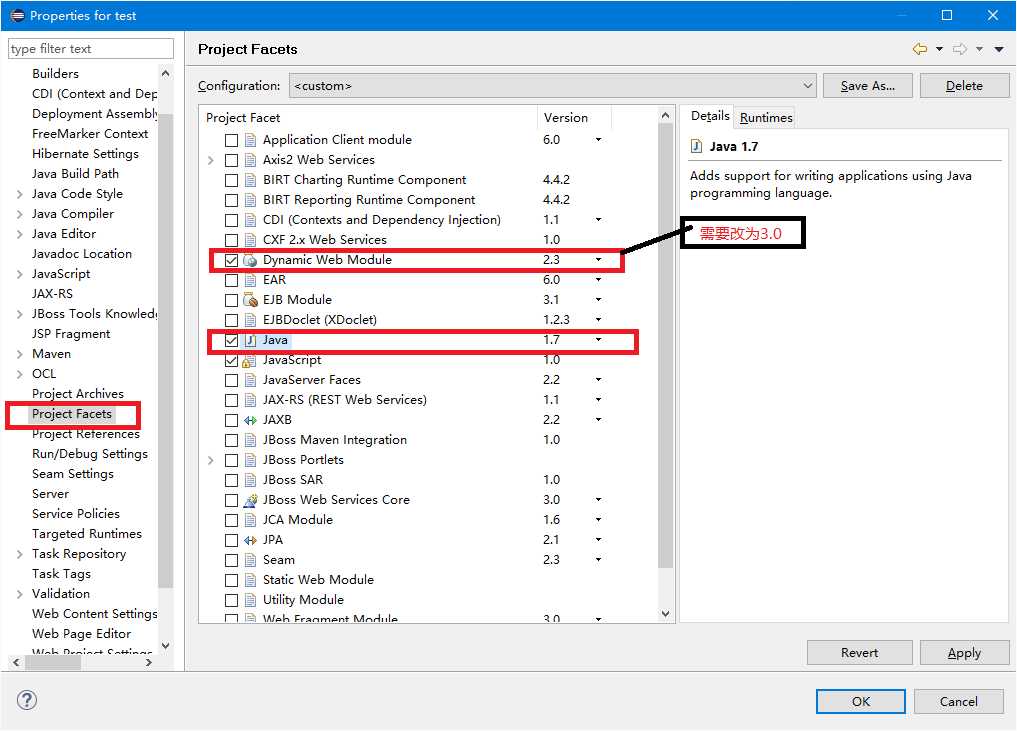The height and width of the screenshot is (731, 1017).
Task: Open the Configuration combo box
Action: pyautogui.click(x=552, y=86)
